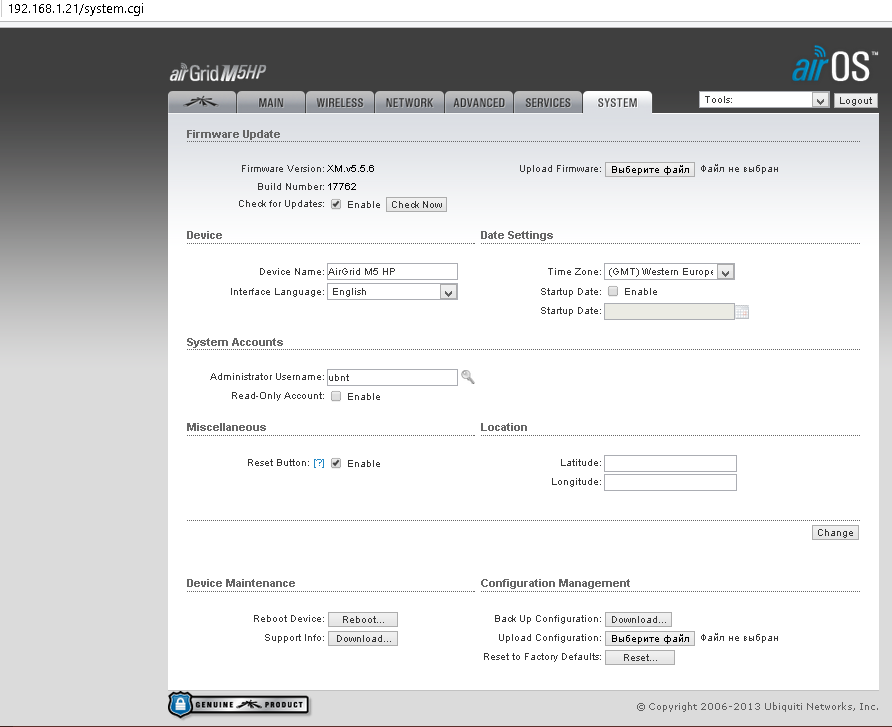Click firmware version text XM.v5.5.6
892x727 pixels.
coord(350,168)
